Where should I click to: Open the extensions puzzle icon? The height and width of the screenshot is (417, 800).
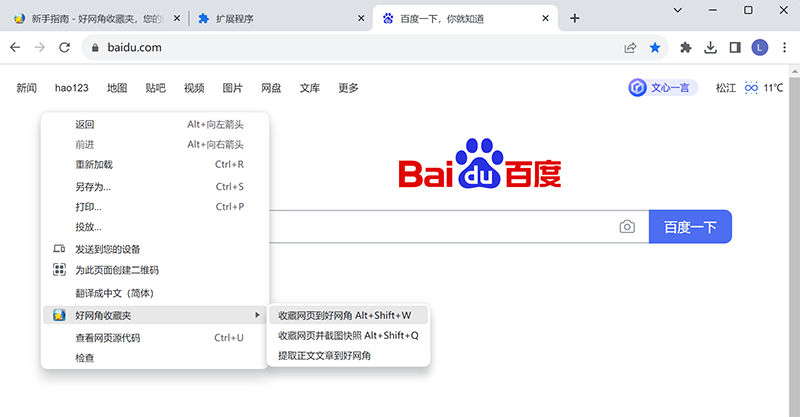click(686, 47)
